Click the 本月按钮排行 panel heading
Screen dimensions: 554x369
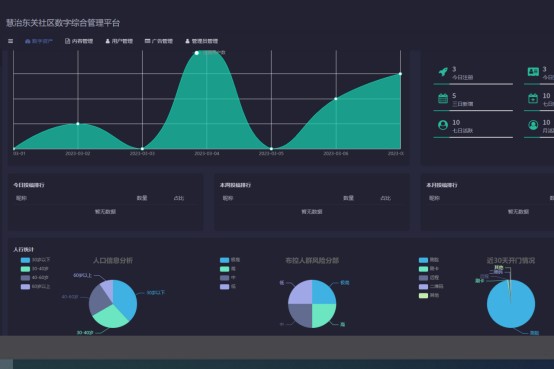click(x=442, y=185)
